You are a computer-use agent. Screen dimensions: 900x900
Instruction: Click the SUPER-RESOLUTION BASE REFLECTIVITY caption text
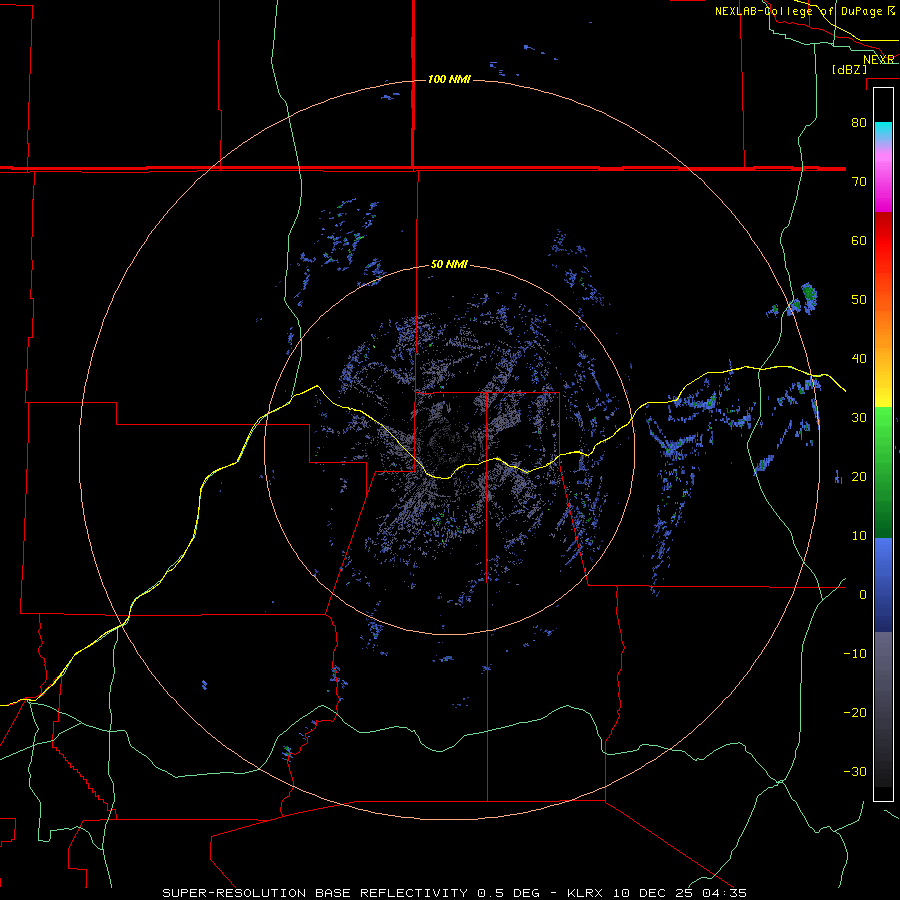[316, 893]
